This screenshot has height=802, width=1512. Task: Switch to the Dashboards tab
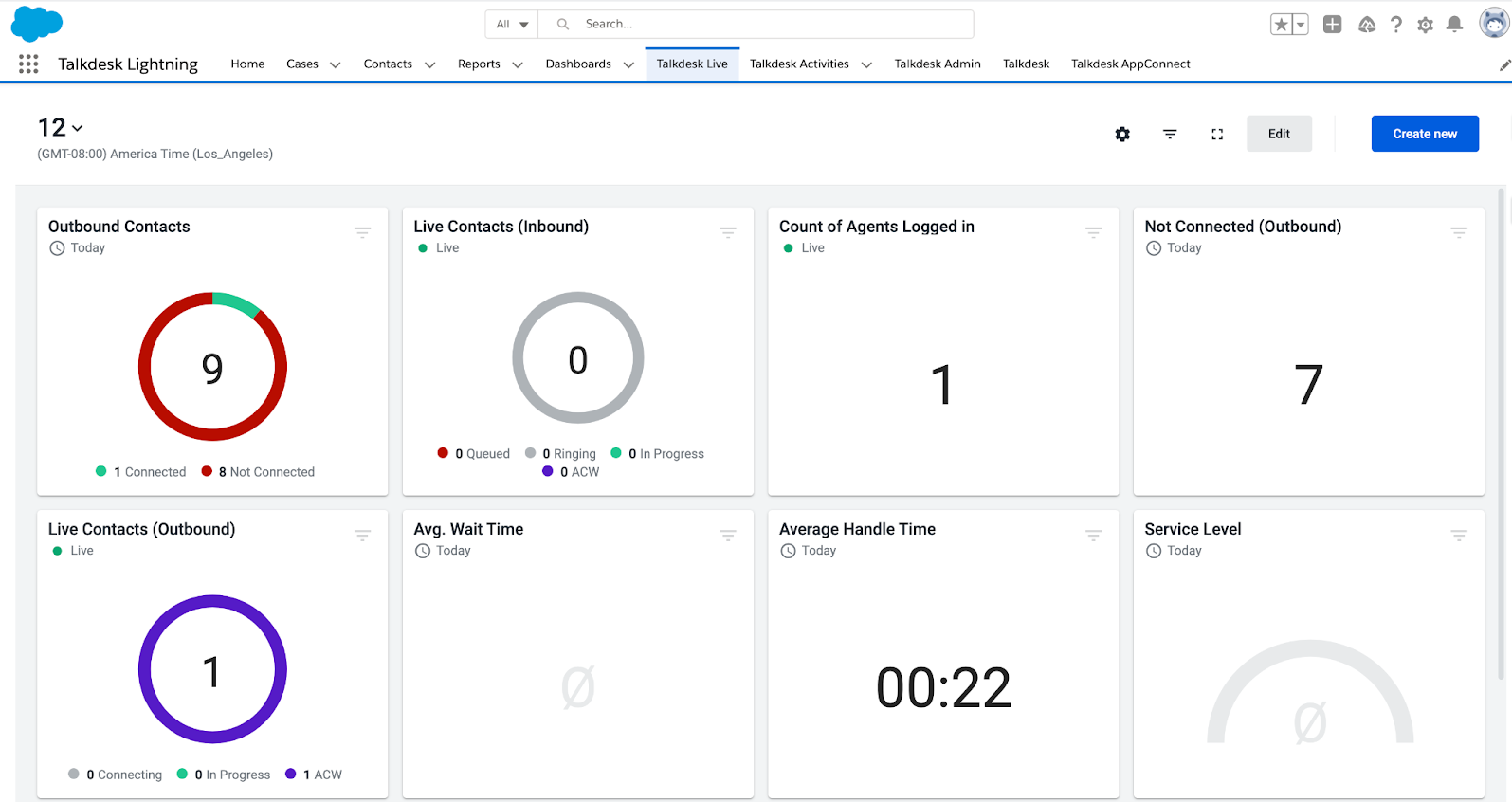tap(578, 64)
